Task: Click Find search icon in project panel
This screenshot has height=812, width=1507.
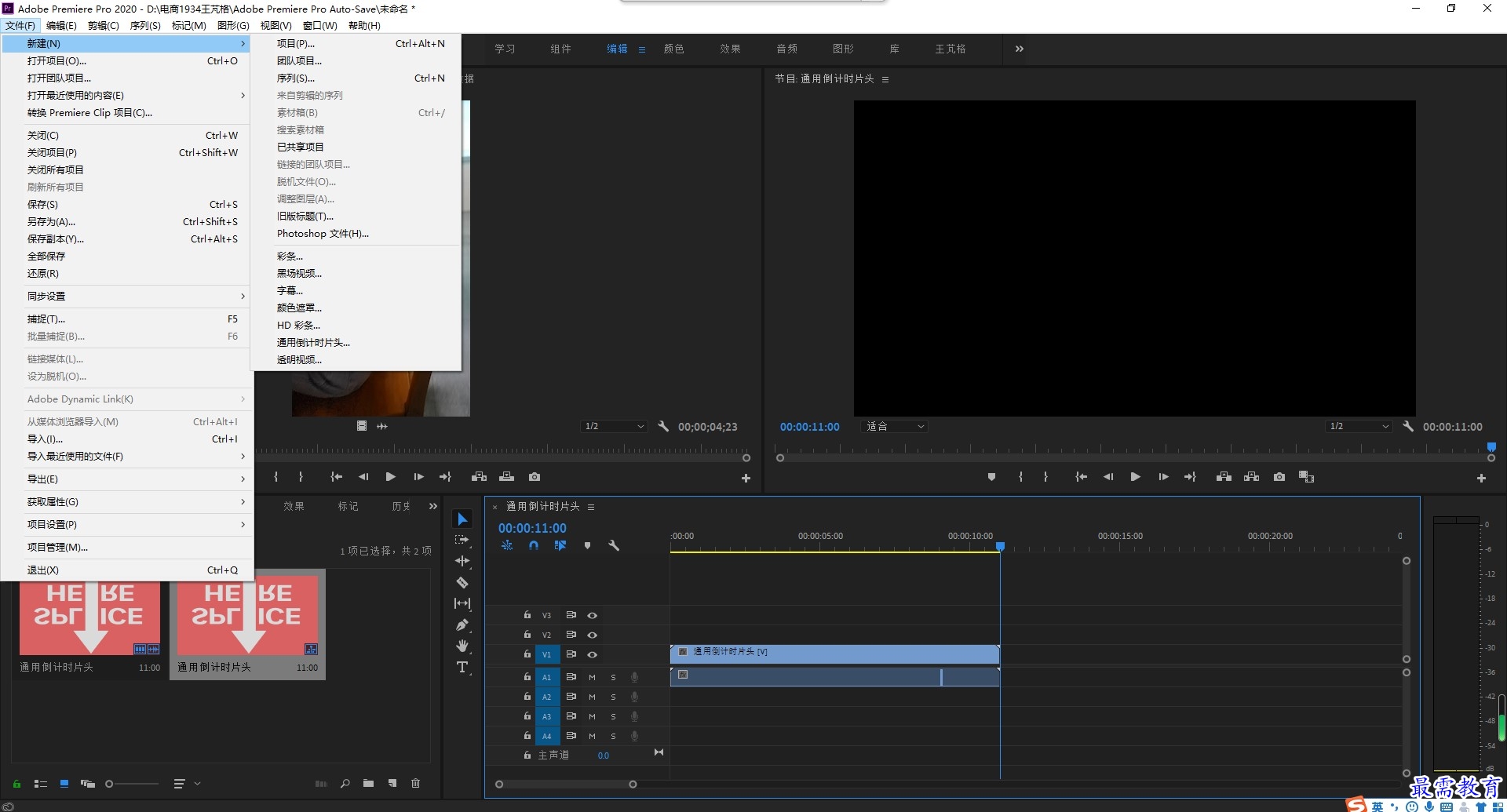Action: [345, 783]
